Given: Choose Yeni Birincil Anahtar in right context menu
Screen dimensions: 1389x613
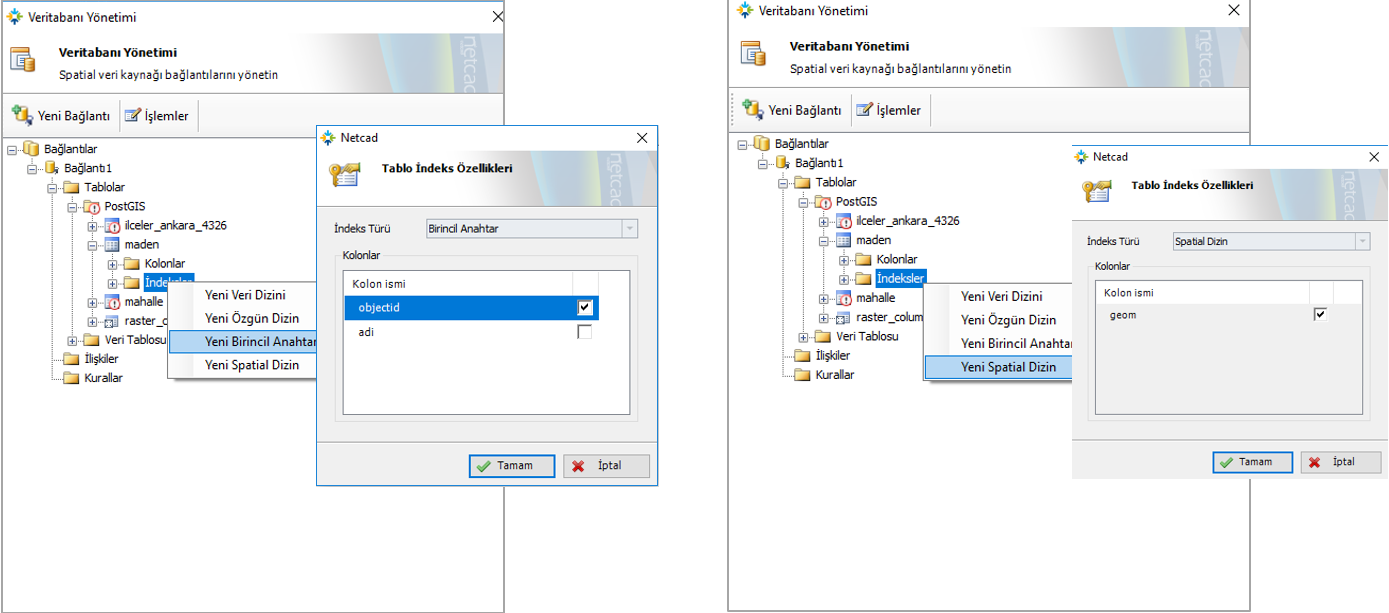Looking at the screenshot, I should click(x=998, y=344).
